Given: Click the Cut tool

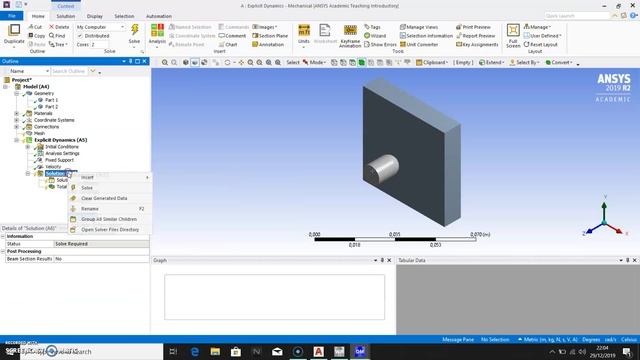Looking at the screenshot, I should click(35, 27).
